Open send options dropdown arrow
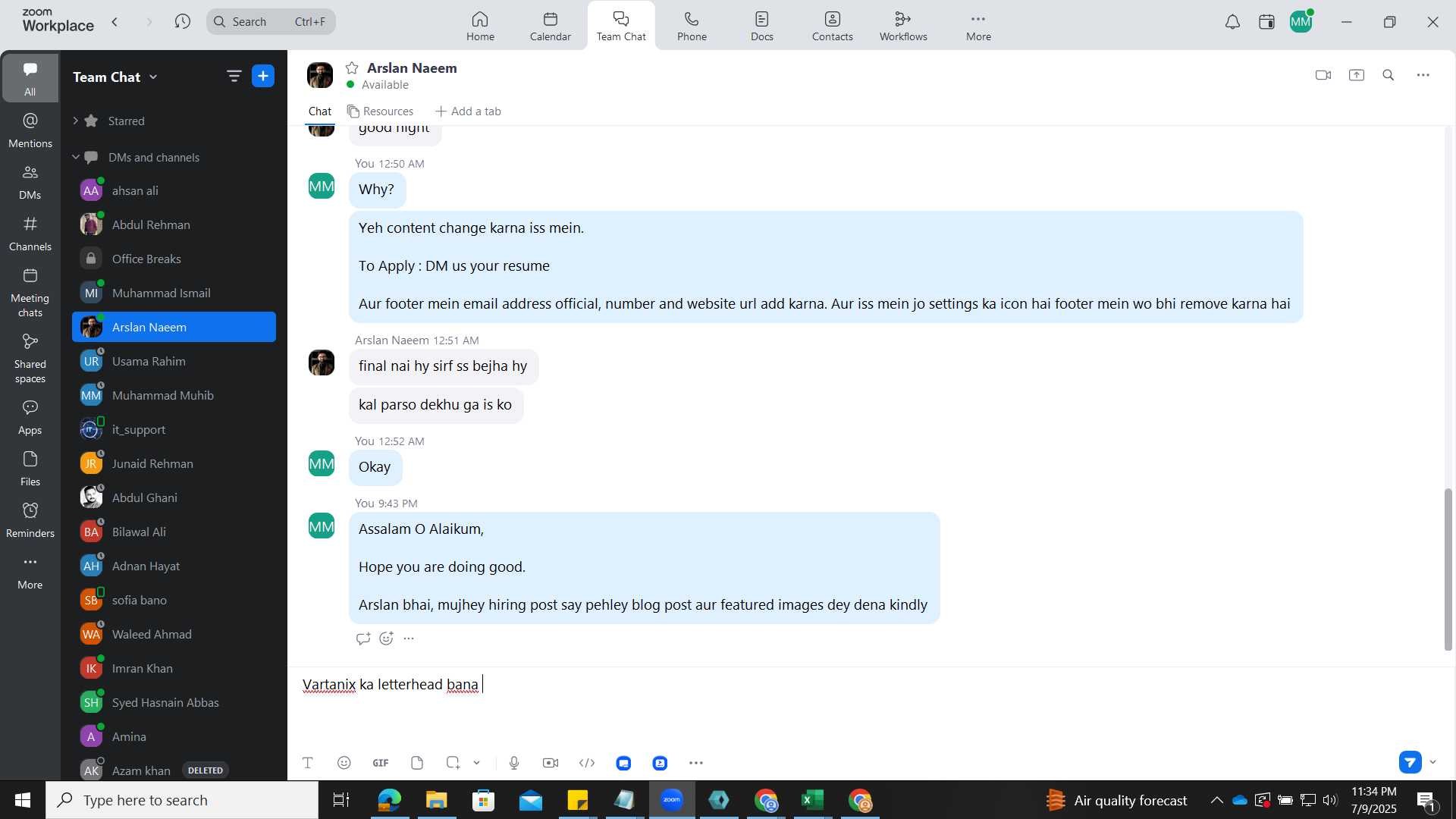Viewport: 1456px width, 819px height. [x=1433, y=762]
